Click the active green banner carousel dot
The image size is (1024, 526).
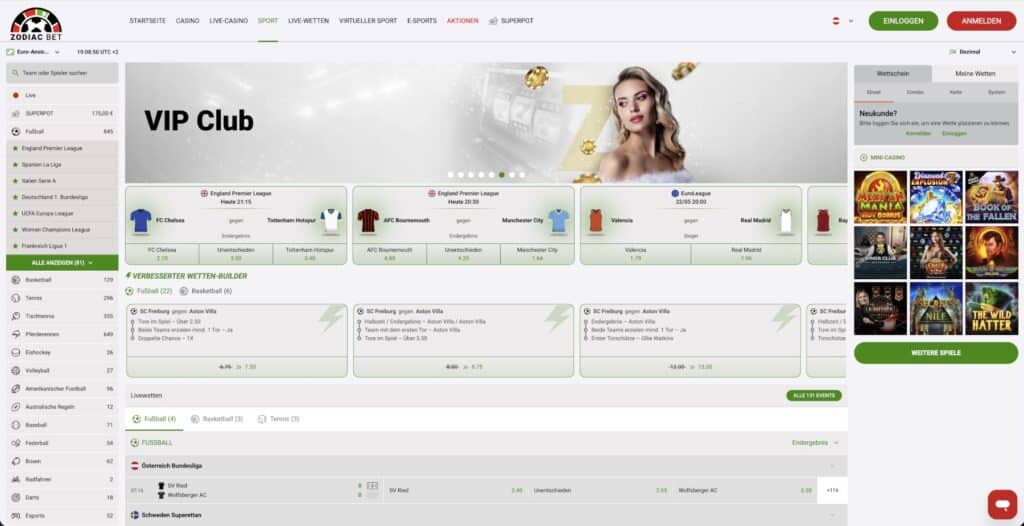(x=502, y=175)
